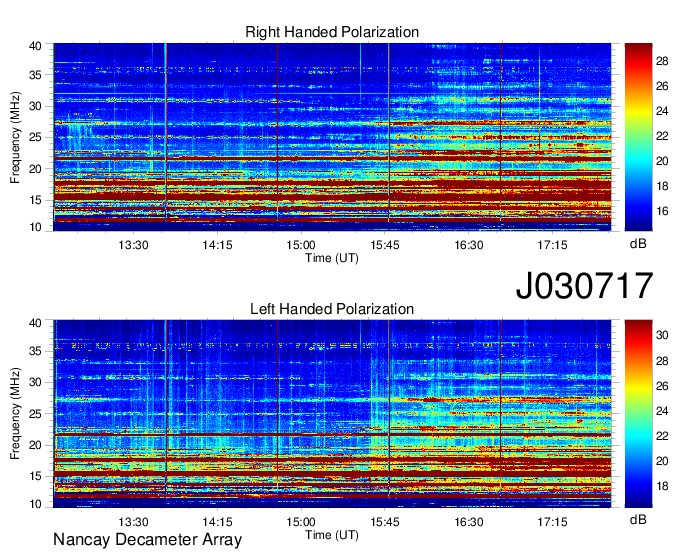Click the "dB" unit under Right Handed color bar

pos(638,244)
